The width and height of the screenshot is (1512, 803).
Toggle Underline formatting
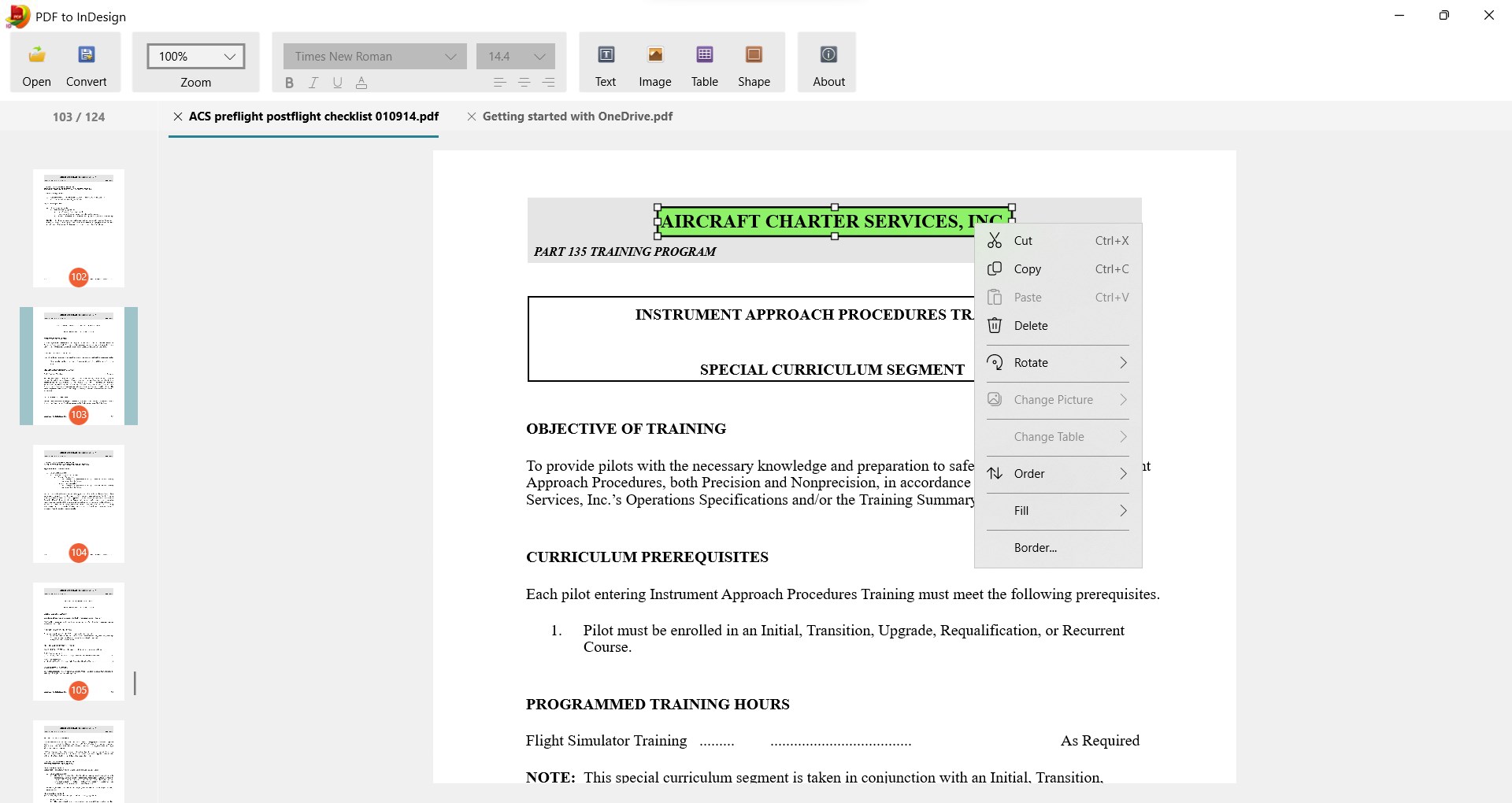[338, 83]
